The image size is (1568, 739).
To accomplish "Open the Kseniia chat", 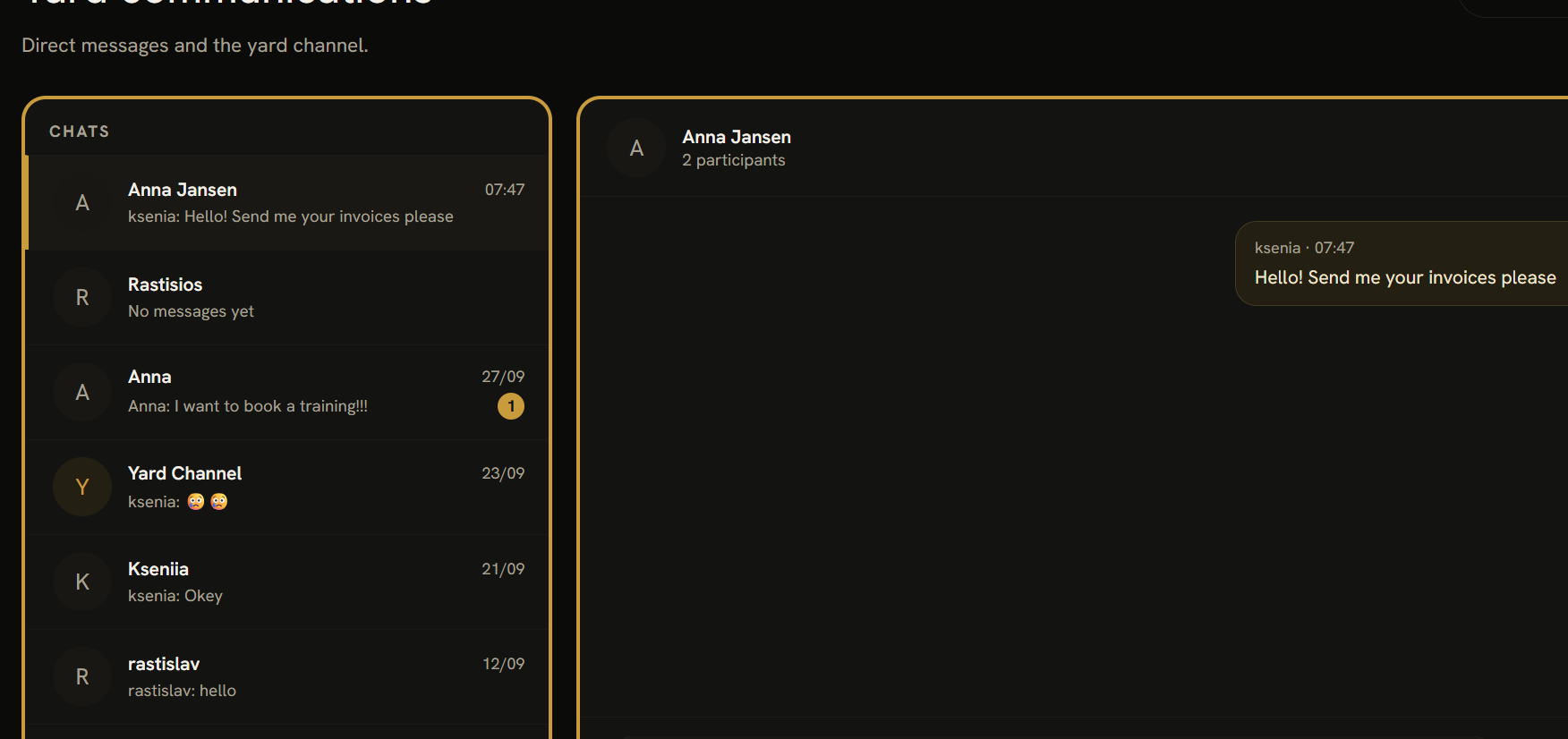I will (x=286, y=582).
